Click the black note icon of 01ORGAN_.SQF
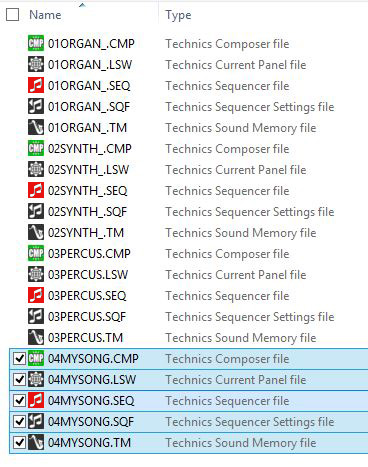 [x=36, y=106]
